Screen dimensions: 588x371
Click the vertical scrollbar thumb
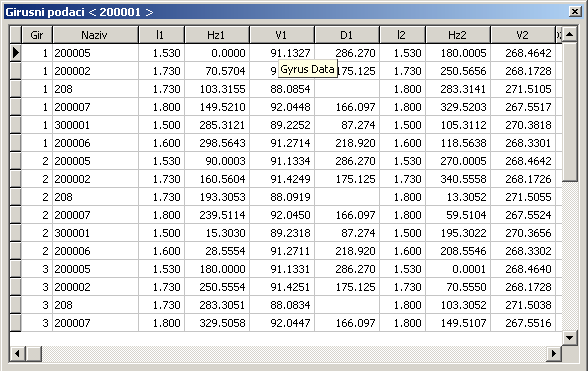(x=569, y=113)
